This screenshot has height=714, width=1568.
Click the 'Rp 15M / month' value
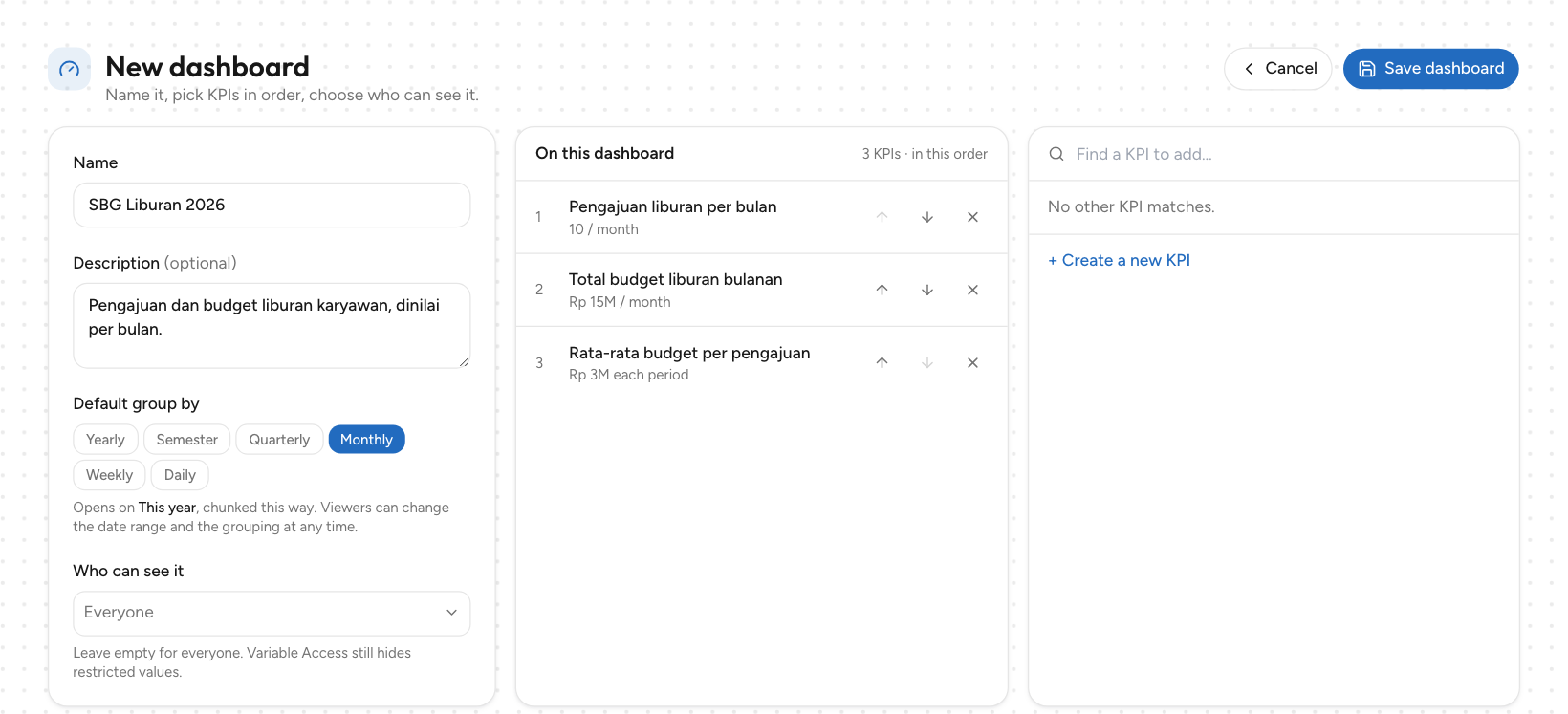[620, 302]
